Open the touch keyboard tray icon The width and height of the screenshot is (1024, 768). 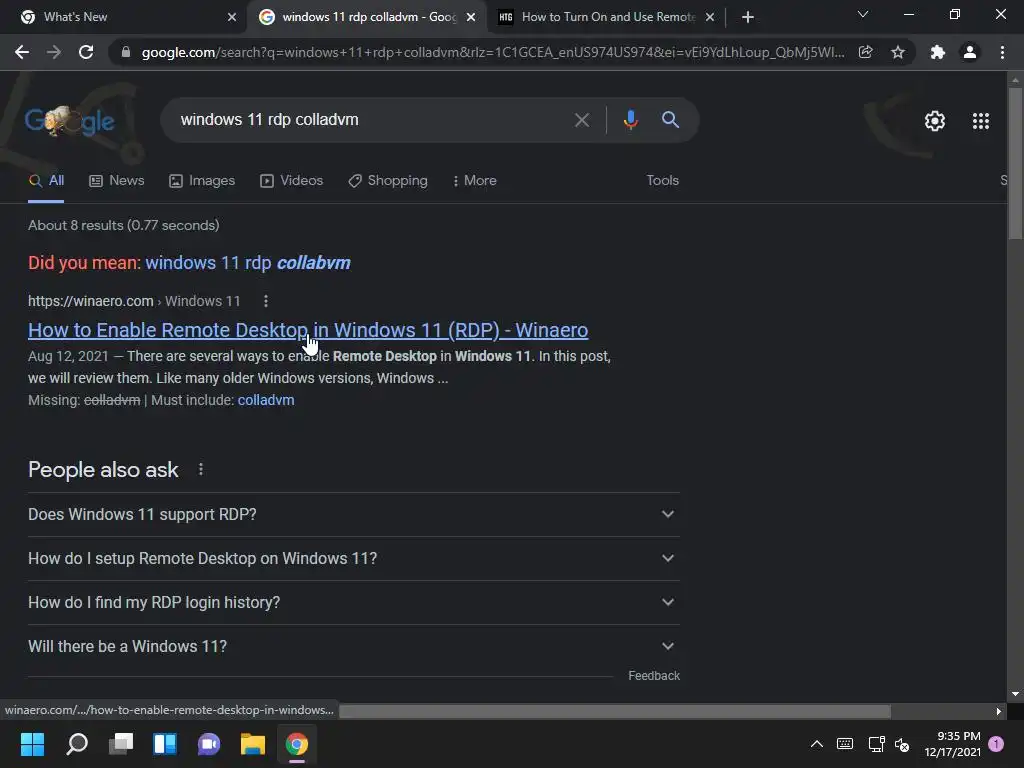844,744
